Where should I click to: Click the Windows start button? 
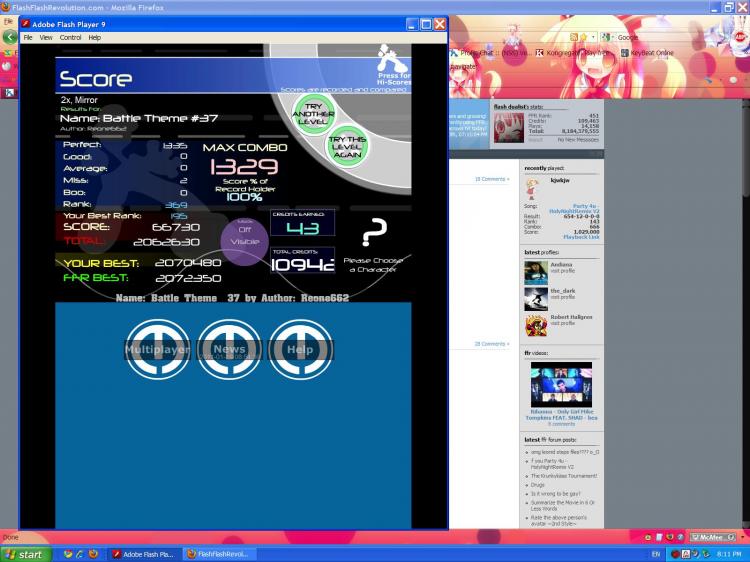26,554
